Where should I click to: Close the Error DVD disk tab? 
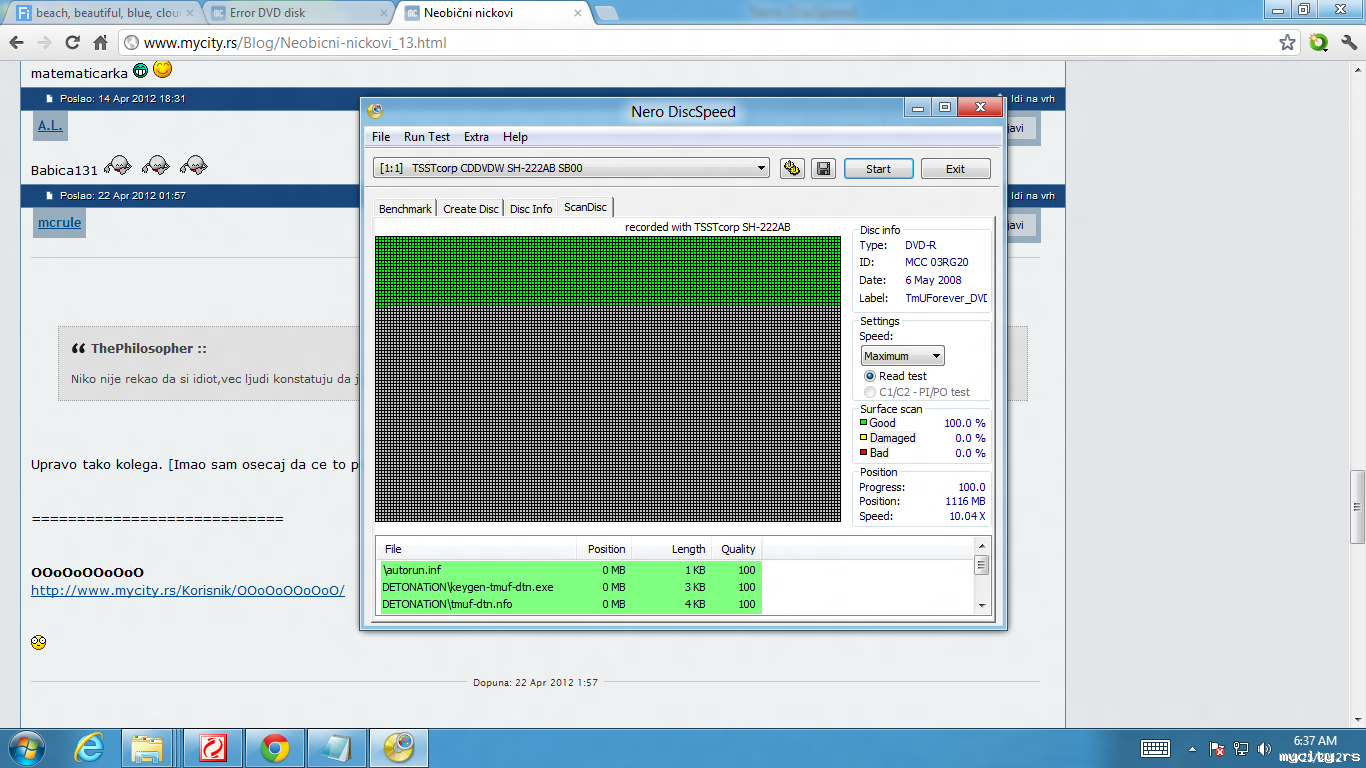point(386,13)
